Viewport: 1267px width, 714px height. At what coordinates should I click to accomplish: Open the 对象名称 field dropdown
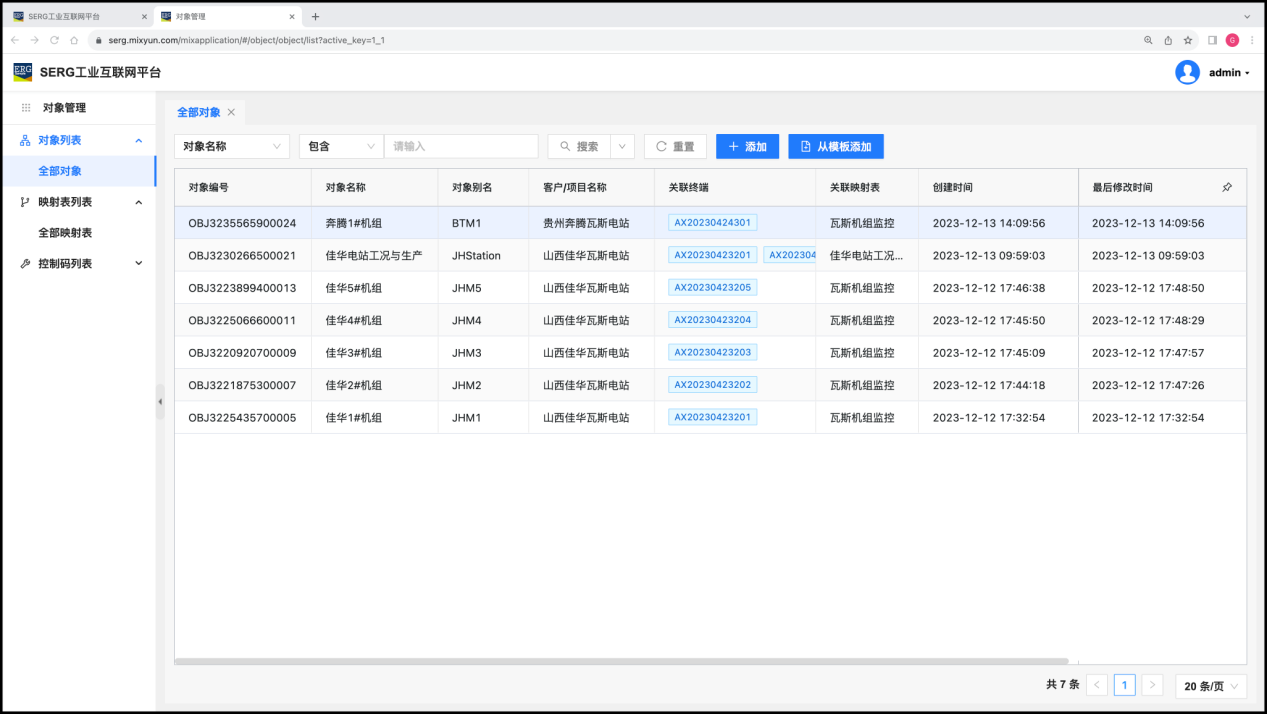232,146
